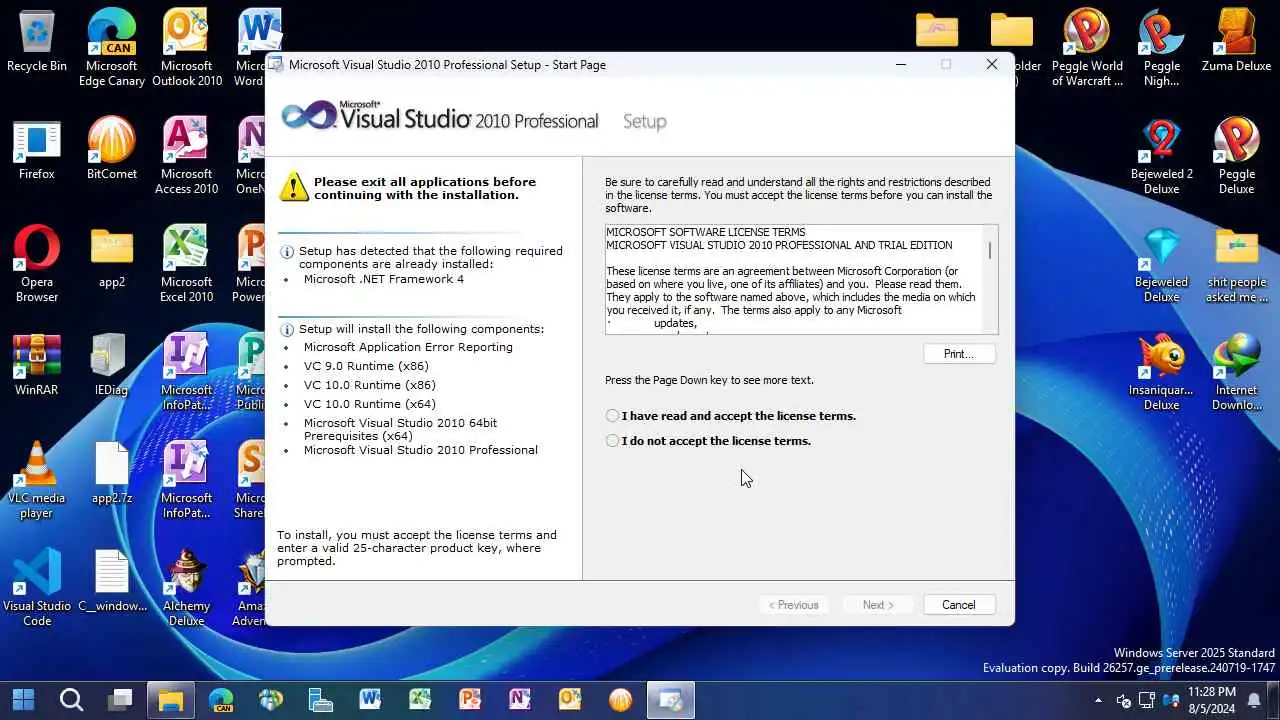Click 'VC 9.0 Runtime (x86)' component text

tap(366, 366)
